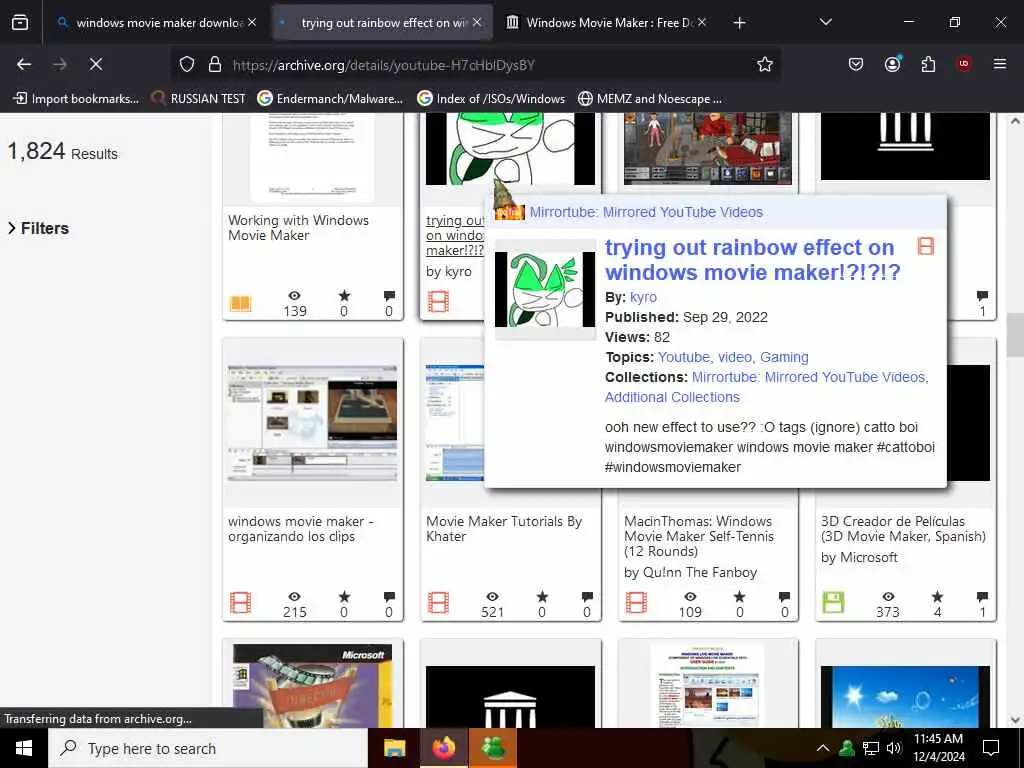1024x768 pixels.
Task: Switch to the 'trying out rainbow effect' tab
Action: [x=382, y=23]
